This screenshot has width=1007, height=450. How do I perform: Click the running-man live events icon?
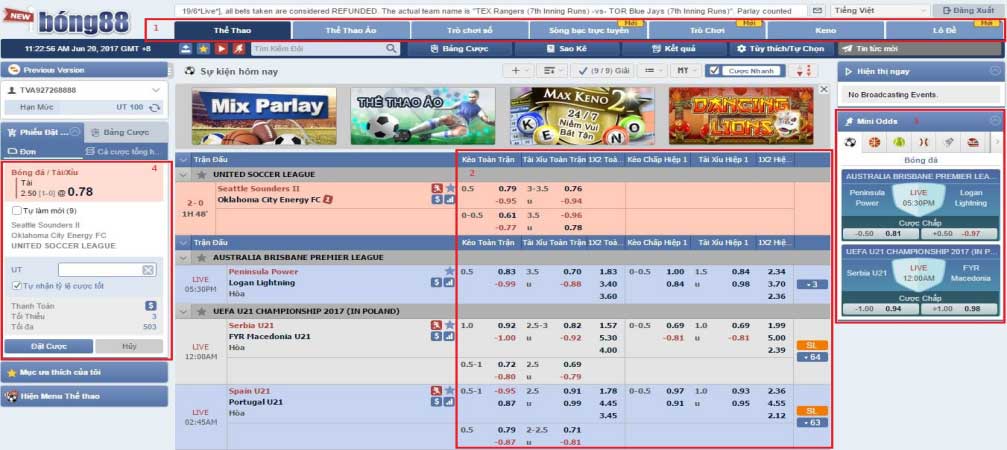[x=238, y=49]
